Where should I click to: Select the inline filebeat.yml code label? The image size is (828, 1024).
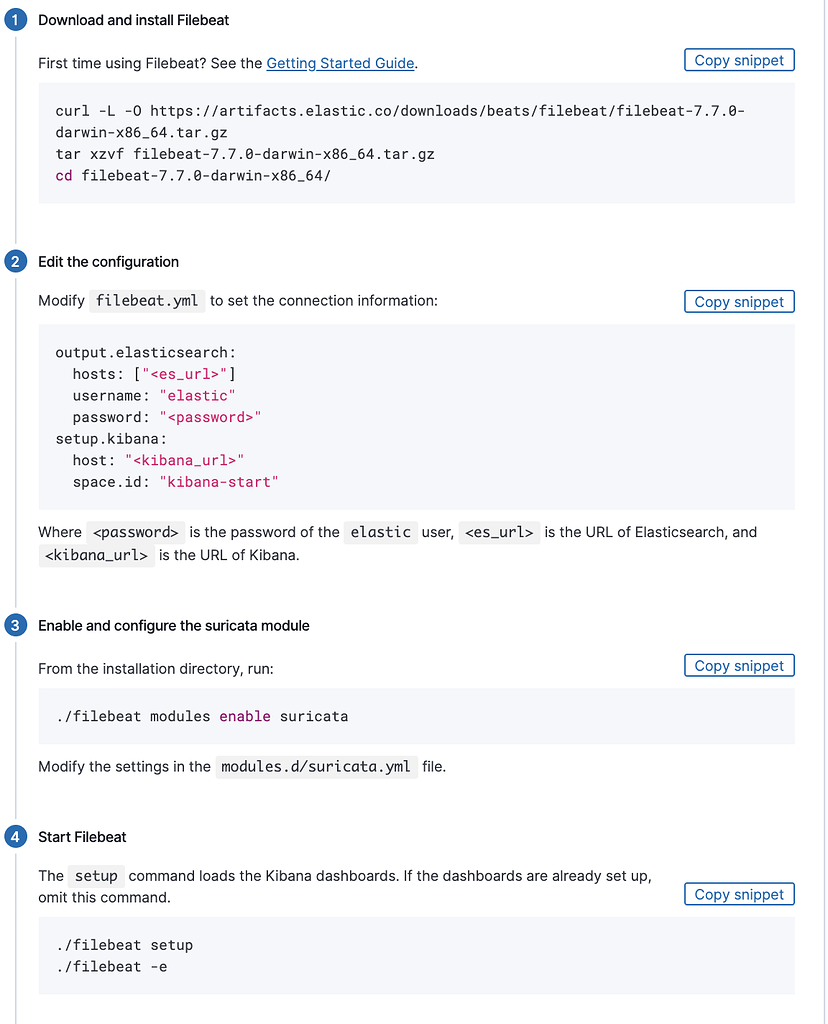tap(147, 300)
